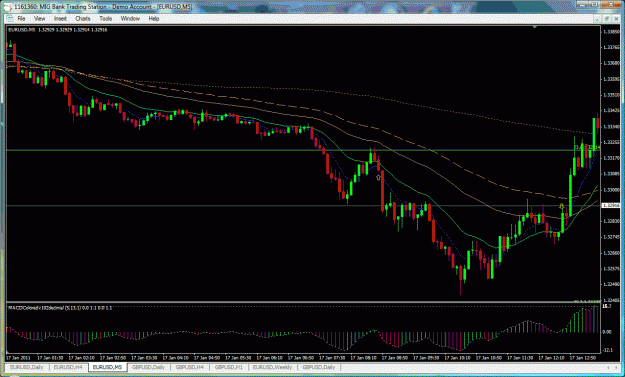Click the 1.33000 price scale label
This screenshot has height=377, width=625.
[611, 190]
